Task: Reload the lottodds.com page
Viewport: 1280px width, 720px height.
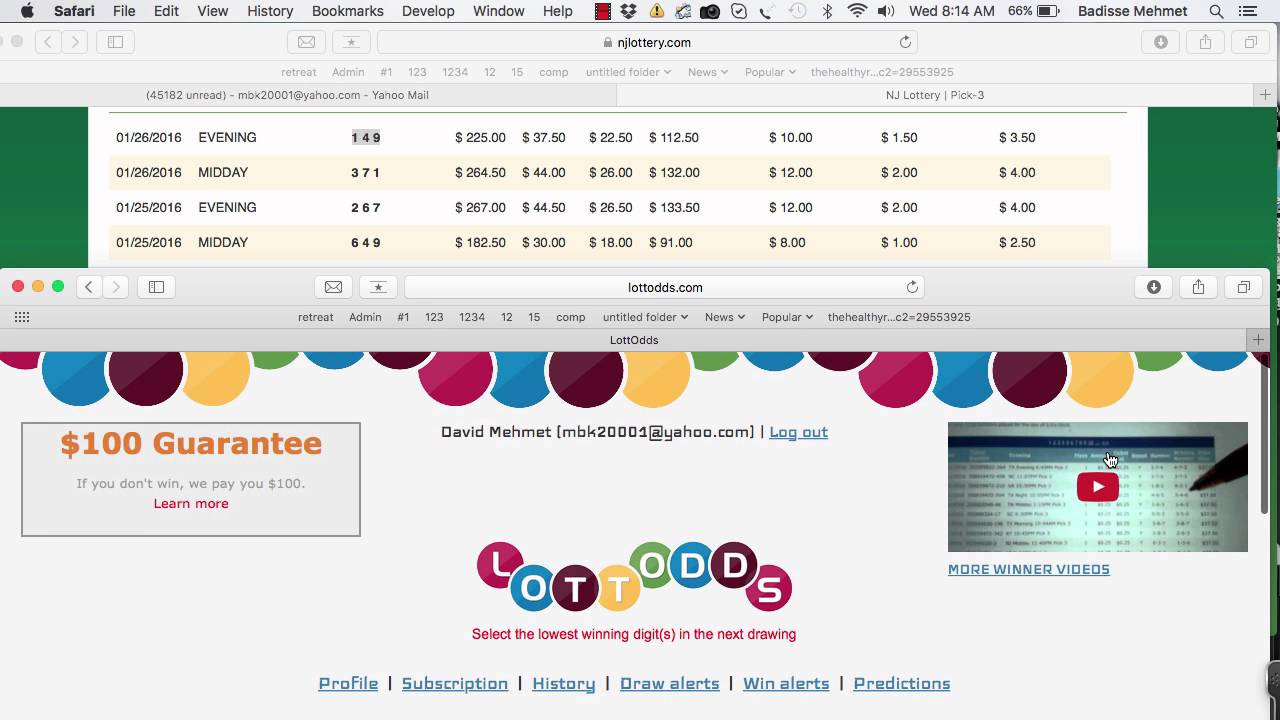Action: [x=912, y=287]
